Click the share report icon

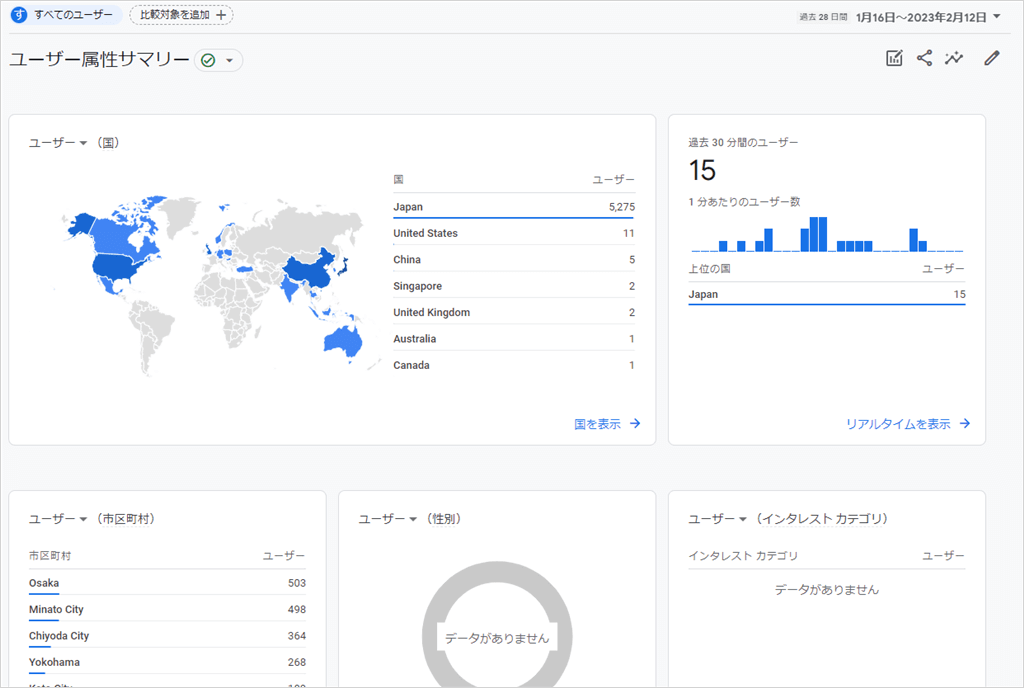pos(924,58)
